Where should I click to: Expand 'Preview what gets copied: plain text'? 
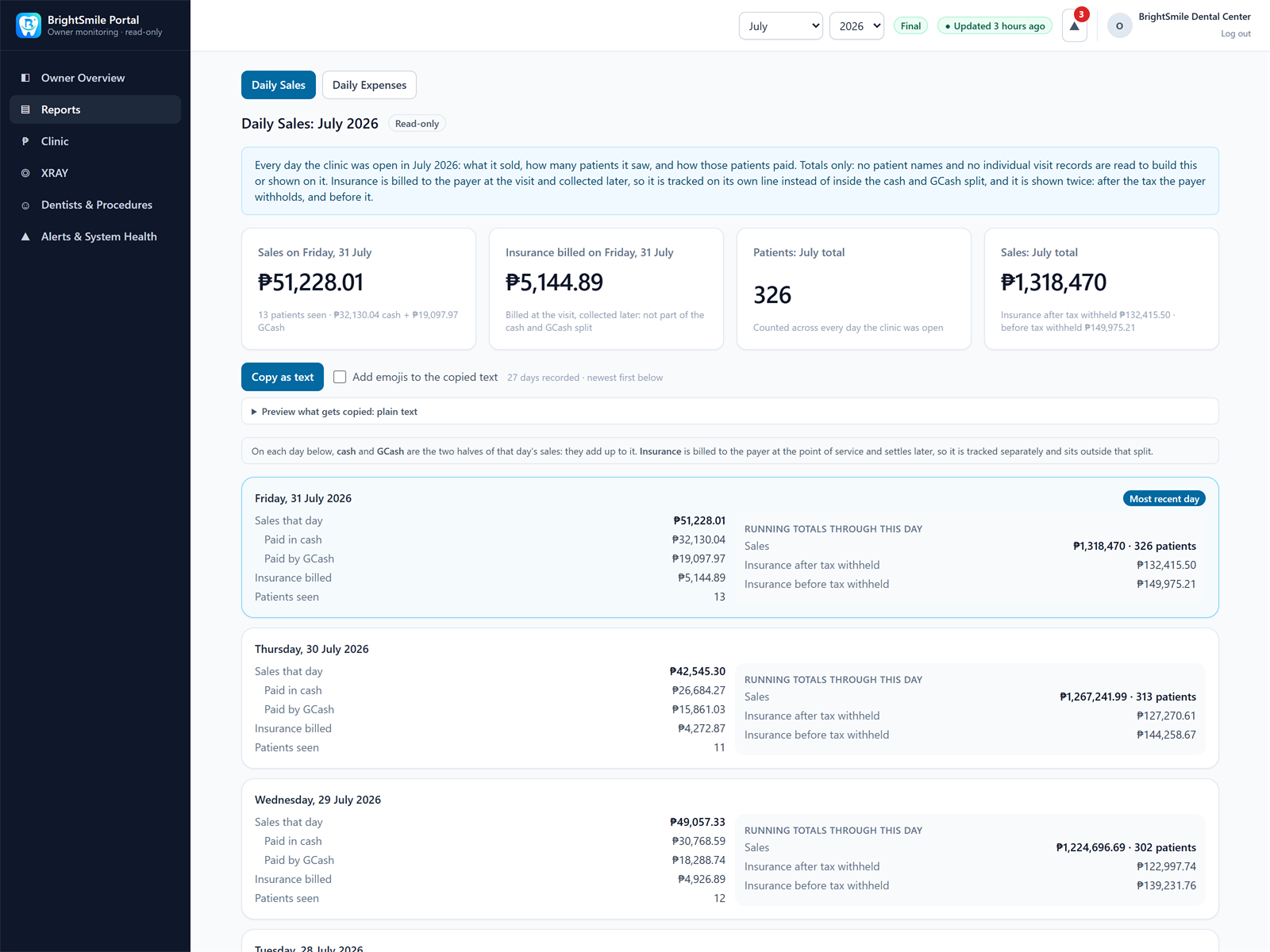click(730, 412)
